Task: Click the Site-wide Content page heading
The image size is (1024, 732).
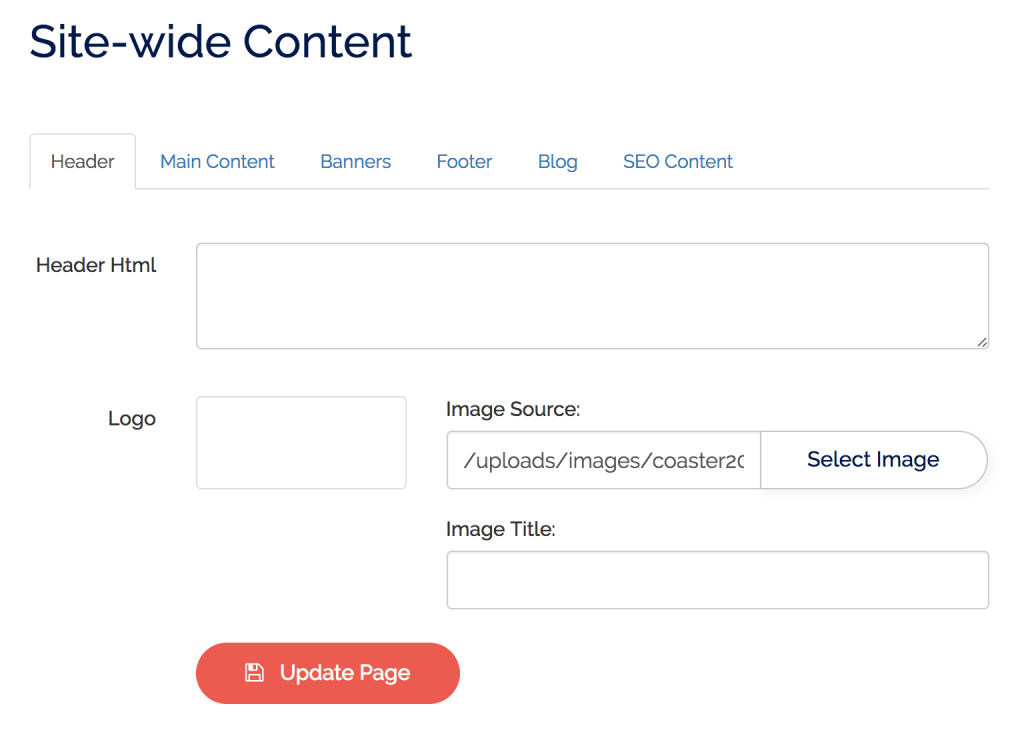Action: 220,42
